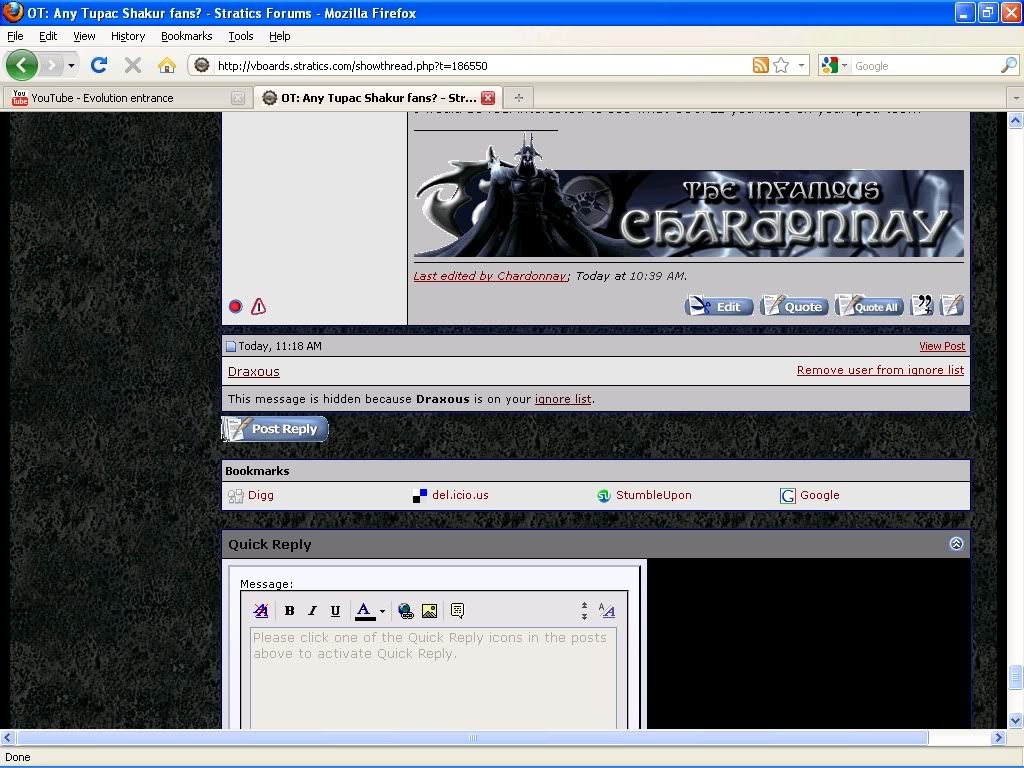Click the vertical scrollbar up arrow
The image size is (1024, 768).
point(1016,120)
